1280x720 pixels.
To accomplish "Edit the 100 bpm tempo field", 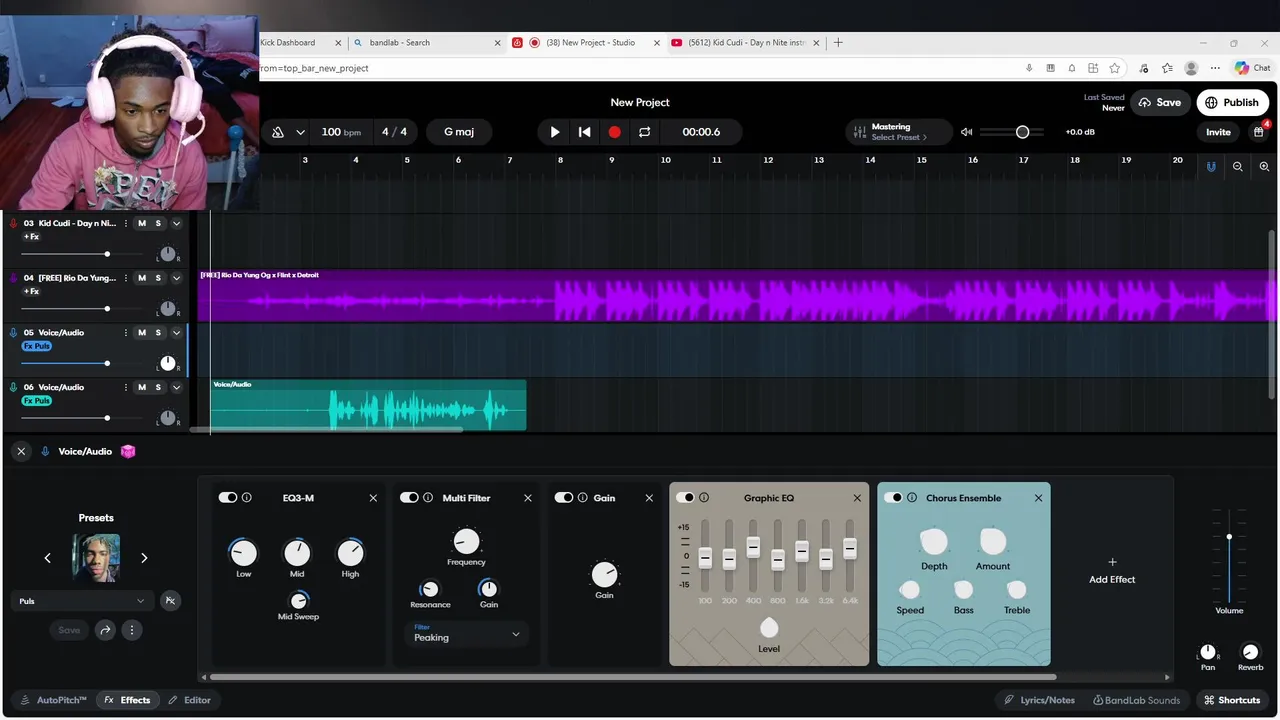I will pyautogui.click(x=341, y=132).
